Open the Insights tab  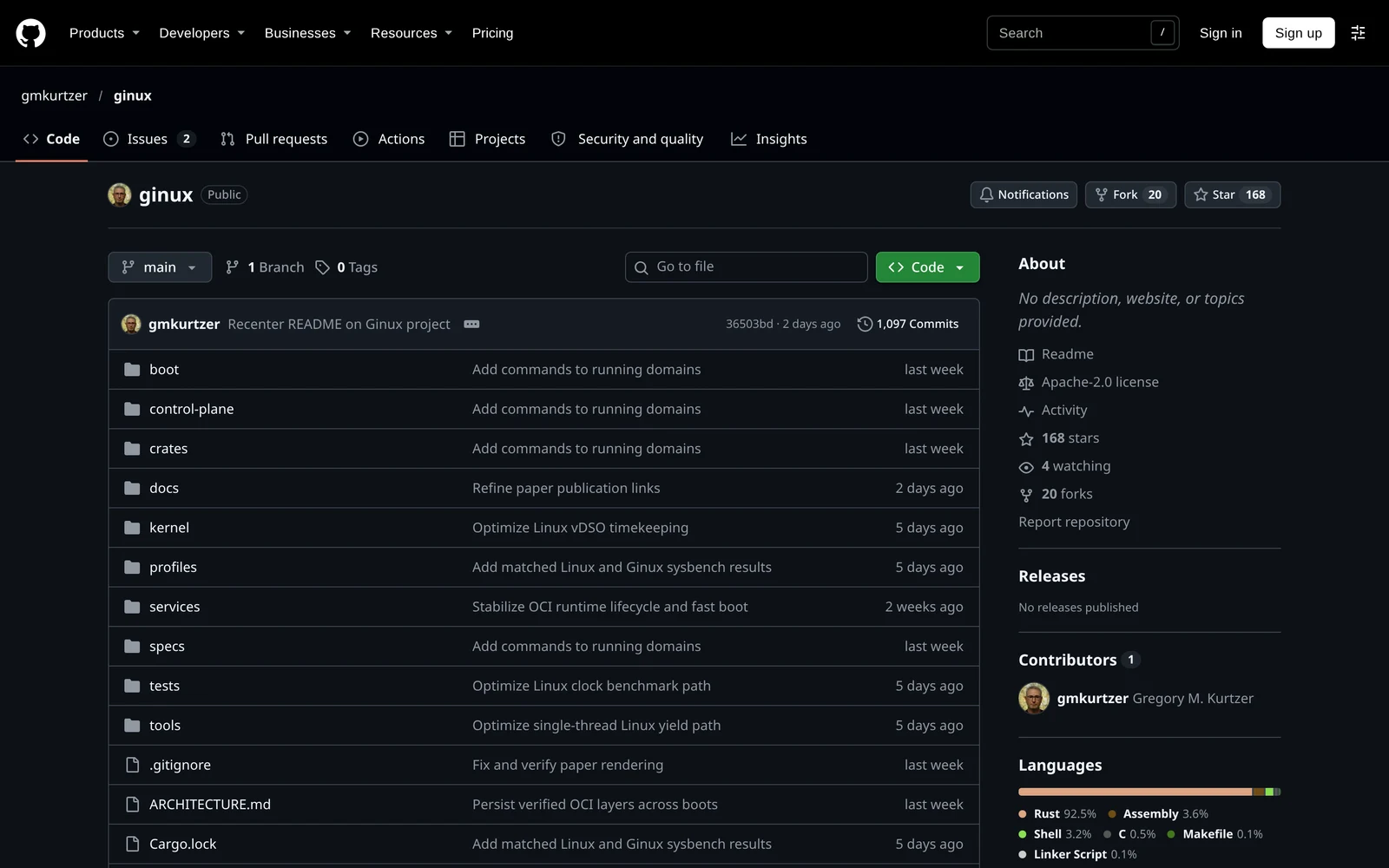(769, 139)
